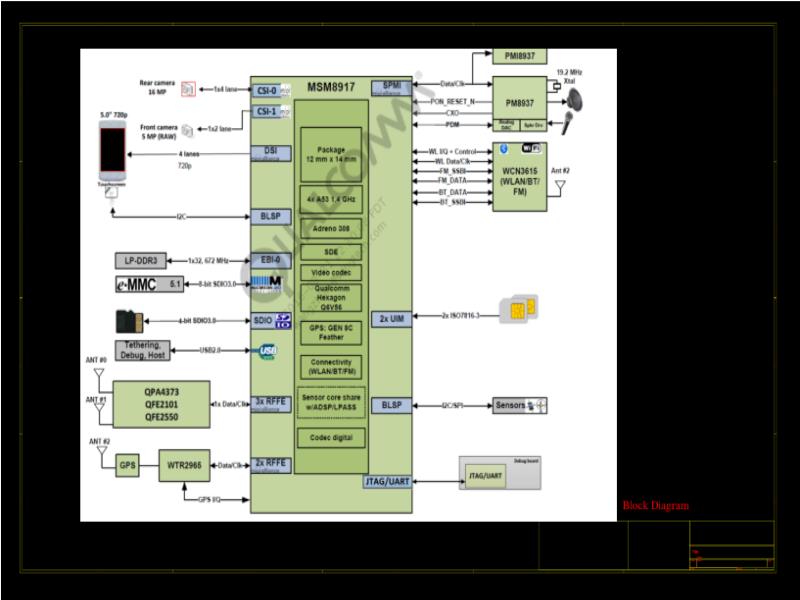This screenshot has height=600, width=800.
Task: Click the Sensor core share dashed block
Action: (331, 403)
